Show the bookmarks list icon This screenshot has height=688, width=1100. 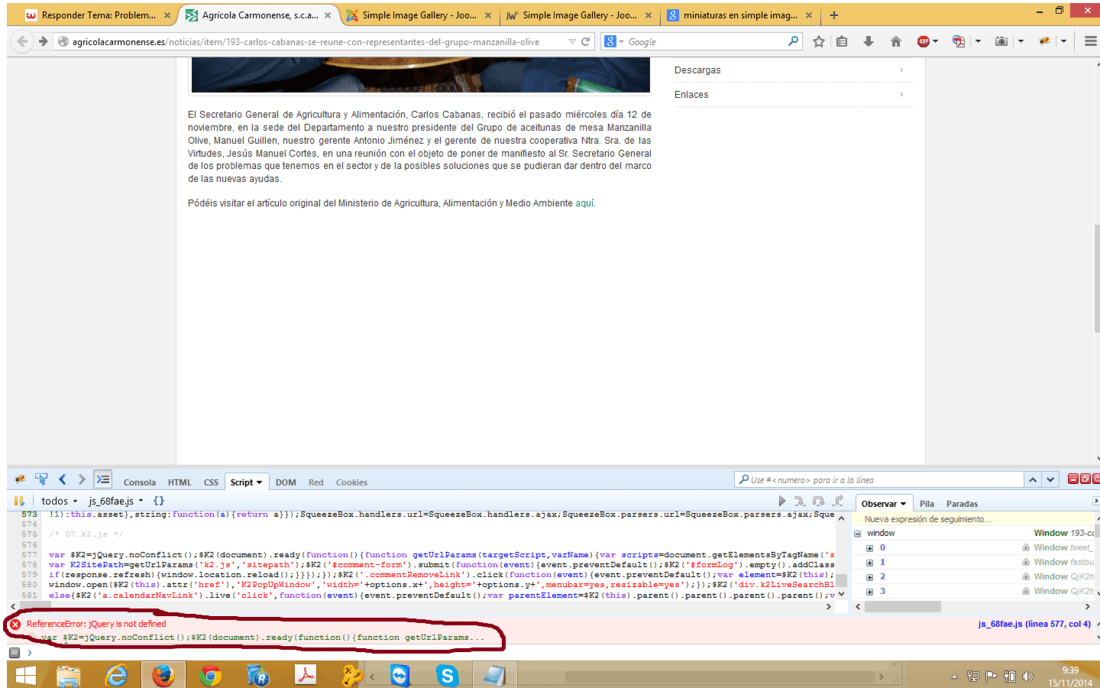click(842, 41)
